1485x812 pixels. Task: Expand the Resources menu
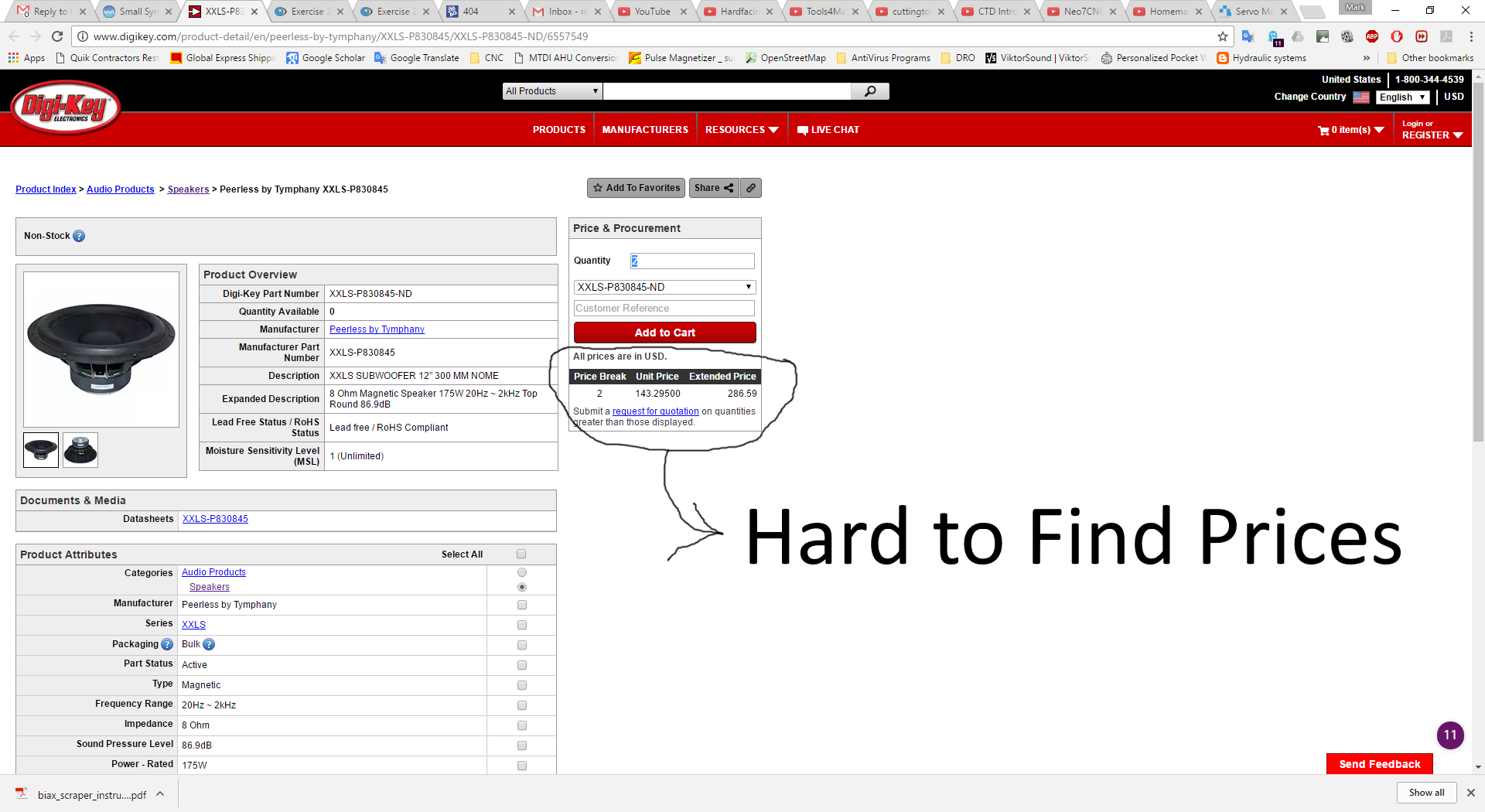click(742, 130)
